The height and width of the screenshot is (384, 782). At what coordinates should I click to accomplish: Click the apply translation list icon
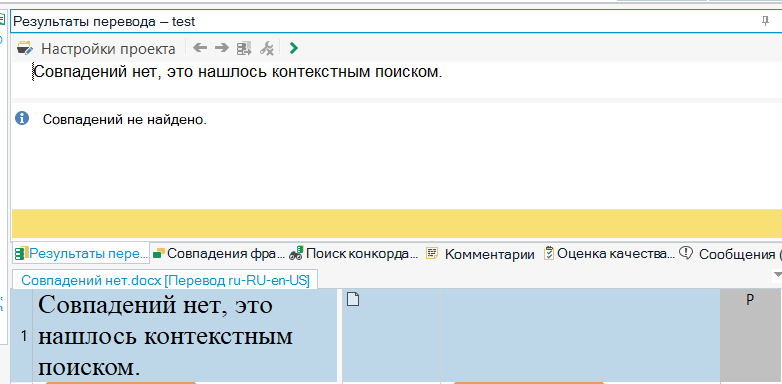(x=244, y=48)
